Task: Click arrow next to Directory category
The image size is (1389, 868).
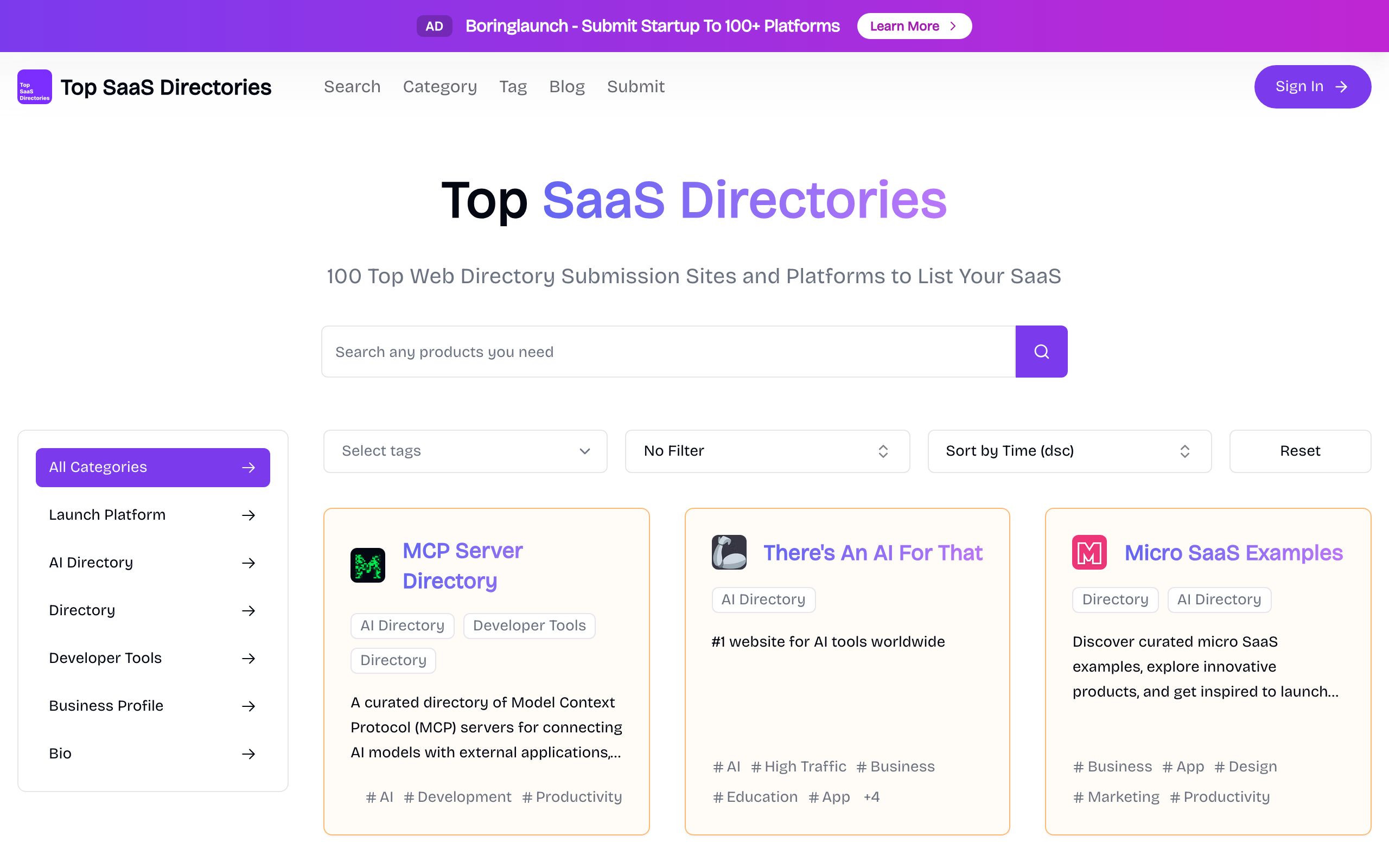Action: 249,610
